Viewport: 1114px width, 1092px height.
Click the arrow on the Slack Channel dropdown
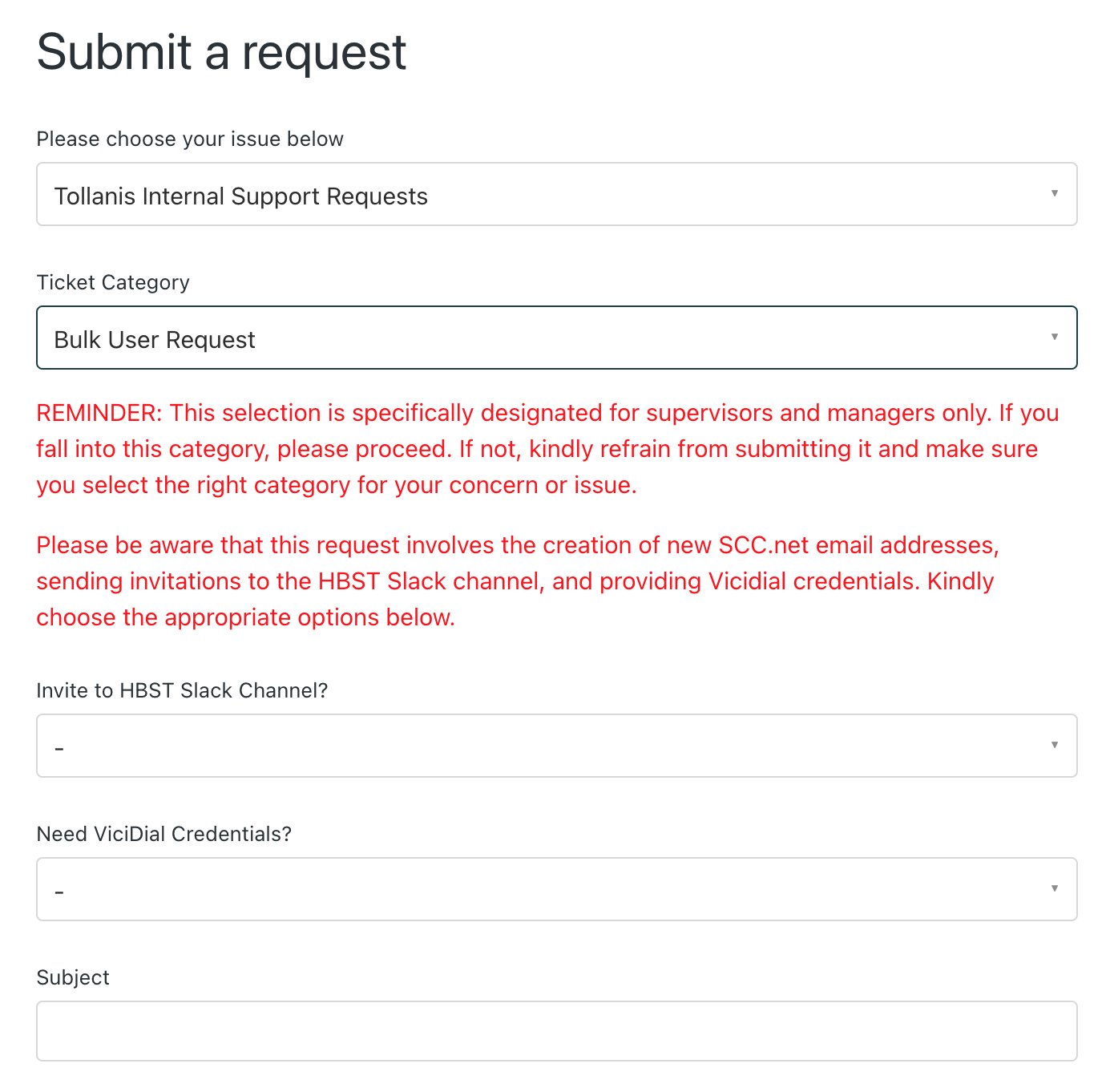point(1055,745)
